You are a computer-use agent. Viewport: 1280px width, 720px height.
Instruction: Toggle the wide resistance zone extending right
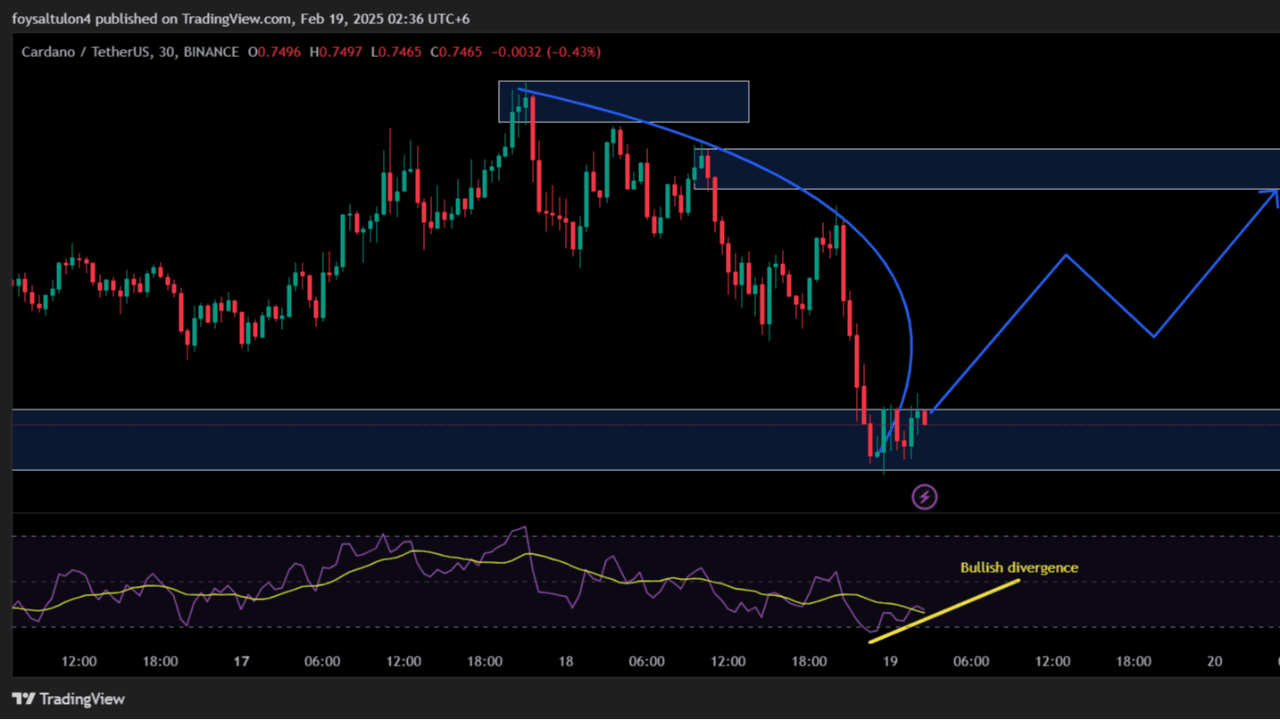click(x=1000, y=168)
